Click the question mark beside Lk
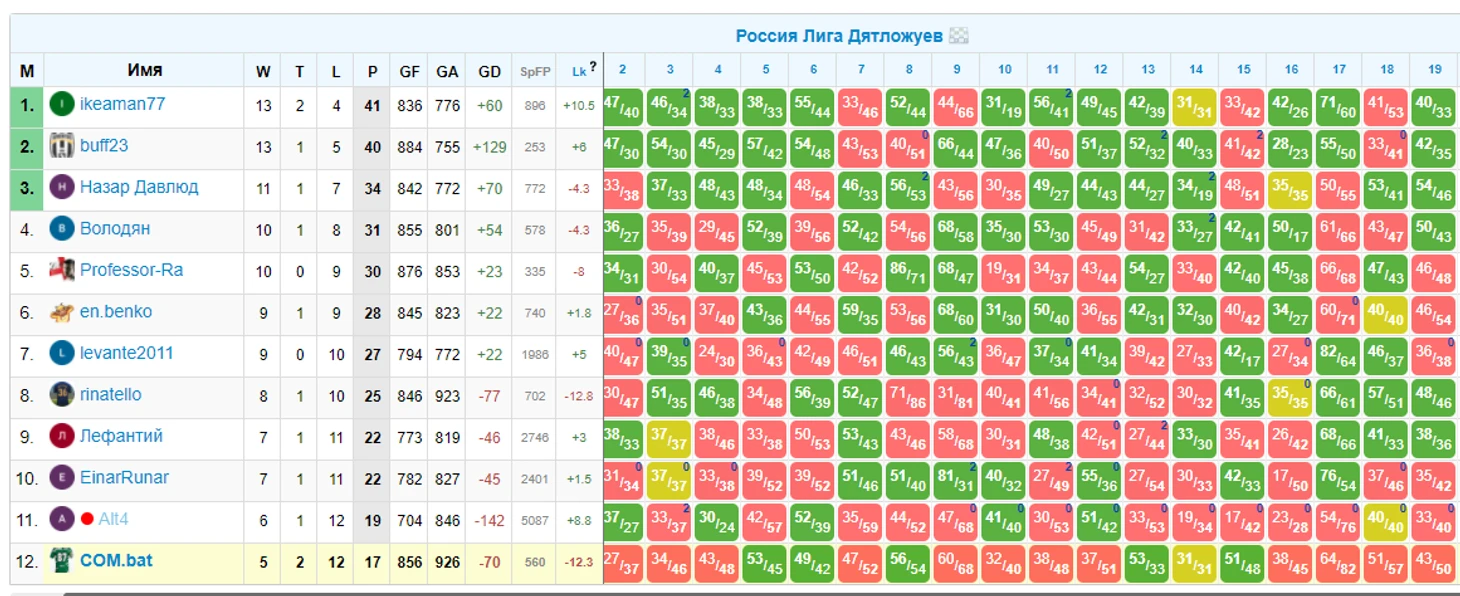This screenshot has height=596, width=1460. (x=593, y=67)
